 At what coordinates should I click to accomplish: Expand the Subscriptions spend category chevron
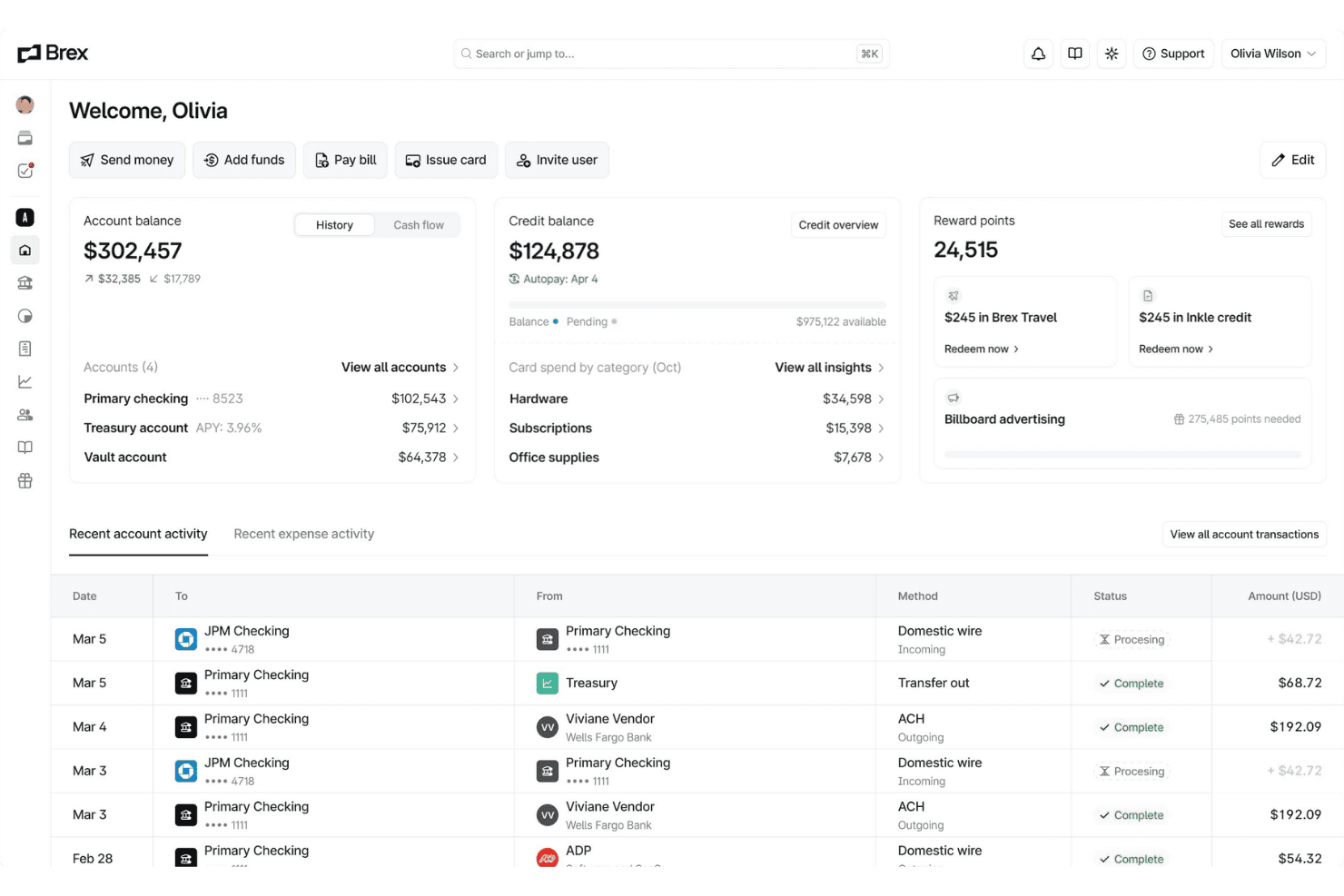(881, 428)
